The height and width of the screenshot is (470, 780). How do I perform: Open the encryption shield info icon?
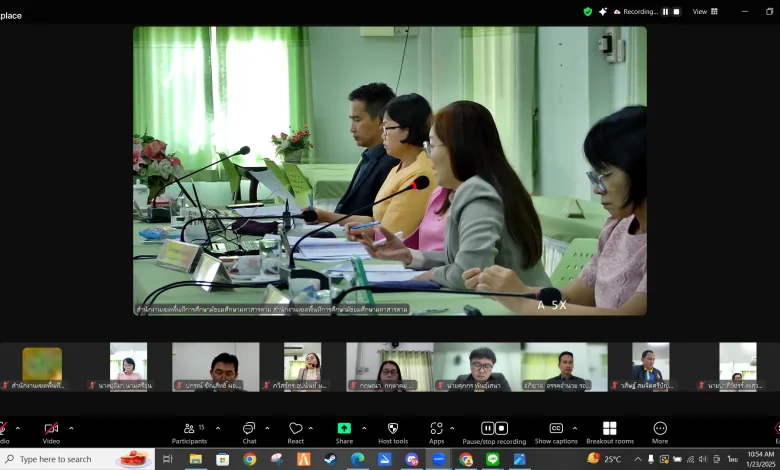coord(587,11)
